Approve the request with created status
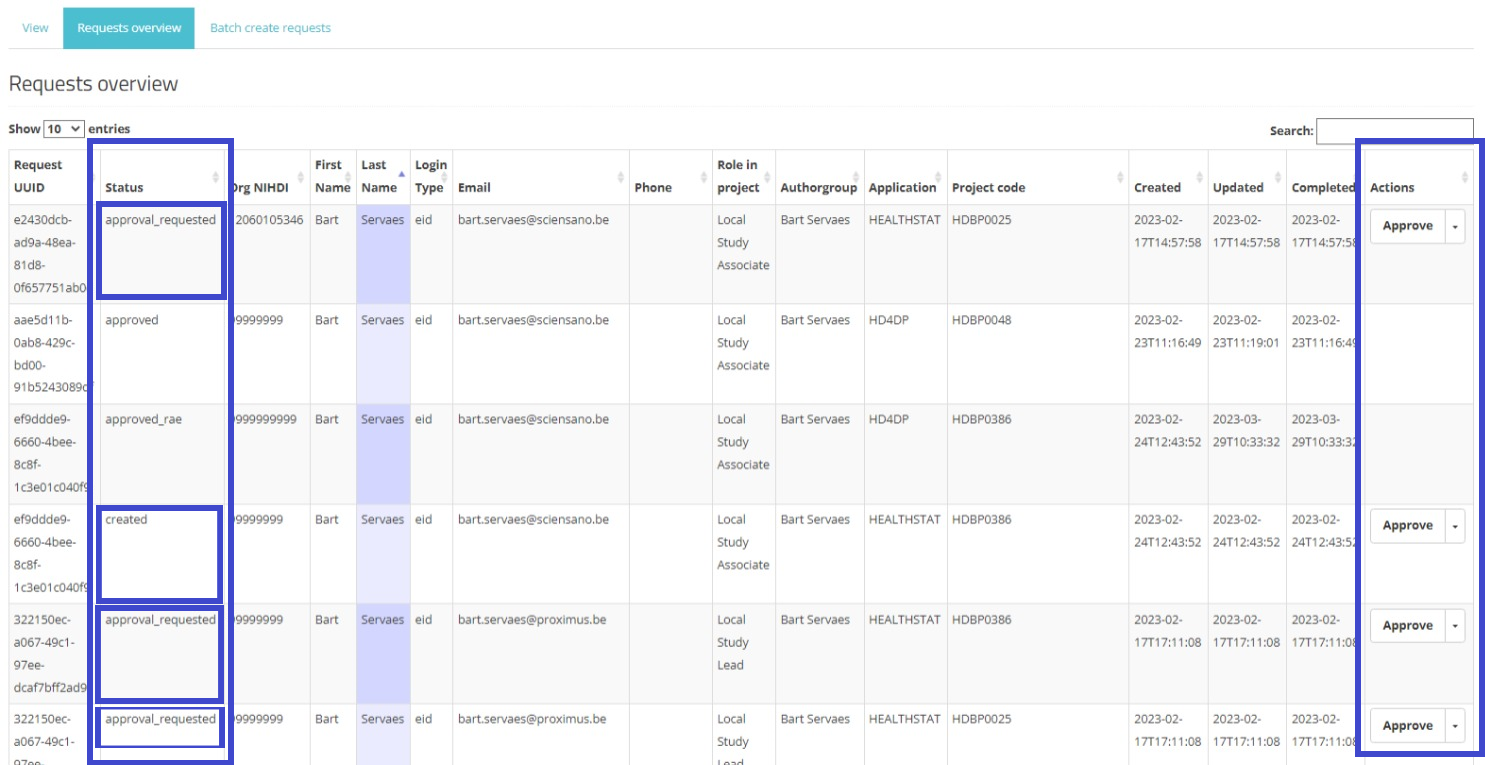This screenshot has width=1491, height=765. click(x=1407, y=526)
